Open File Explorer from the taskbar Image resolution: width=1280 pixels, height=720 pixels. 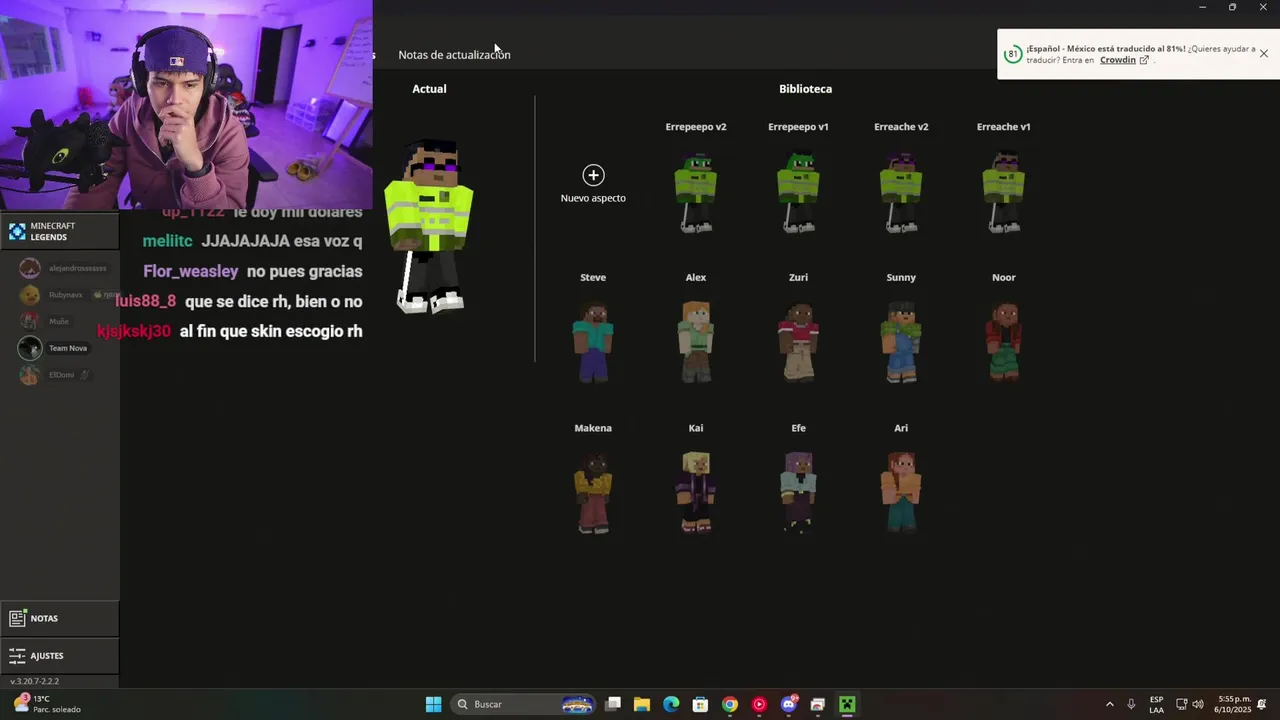point(642,704)
